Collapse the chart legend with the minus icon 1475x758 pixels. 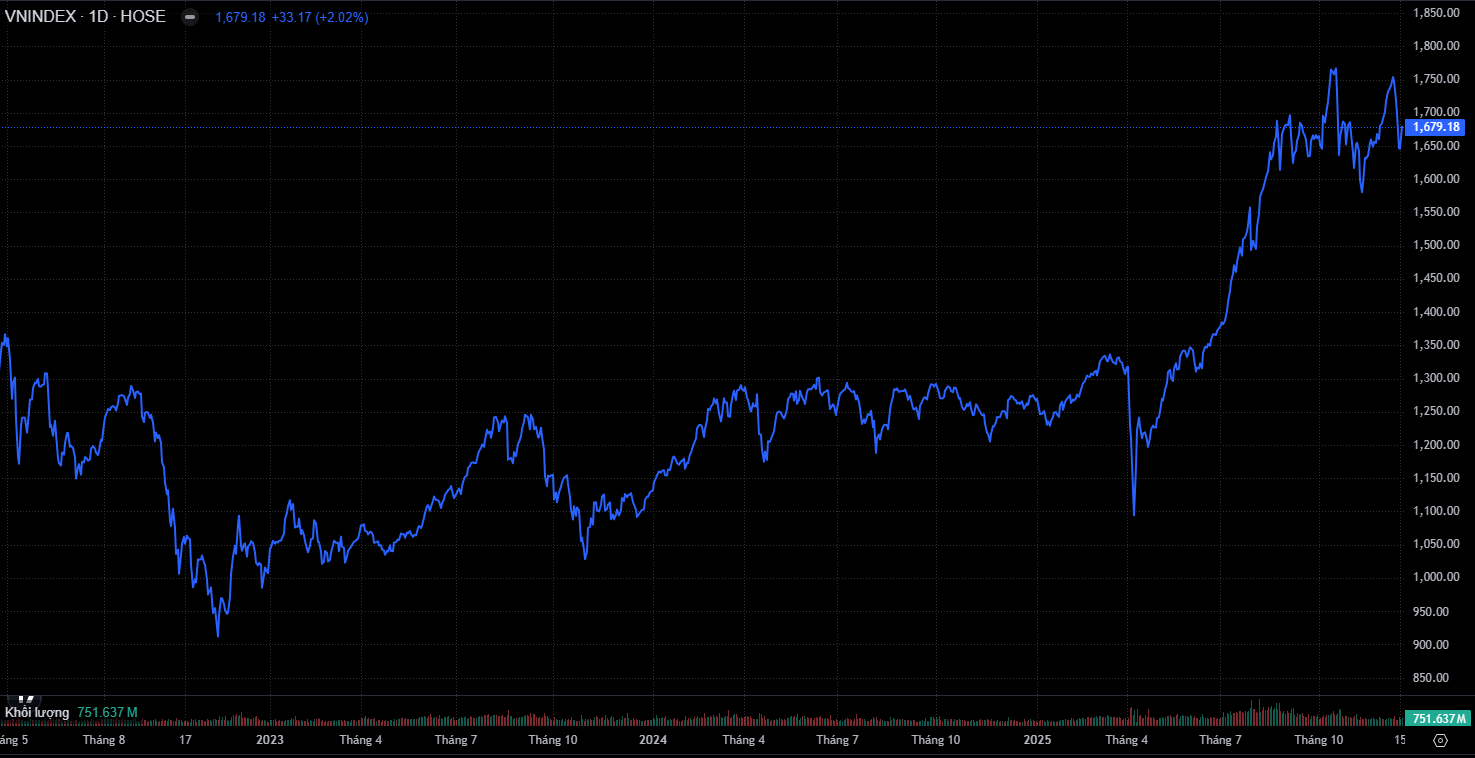click(x=190, y=17)
